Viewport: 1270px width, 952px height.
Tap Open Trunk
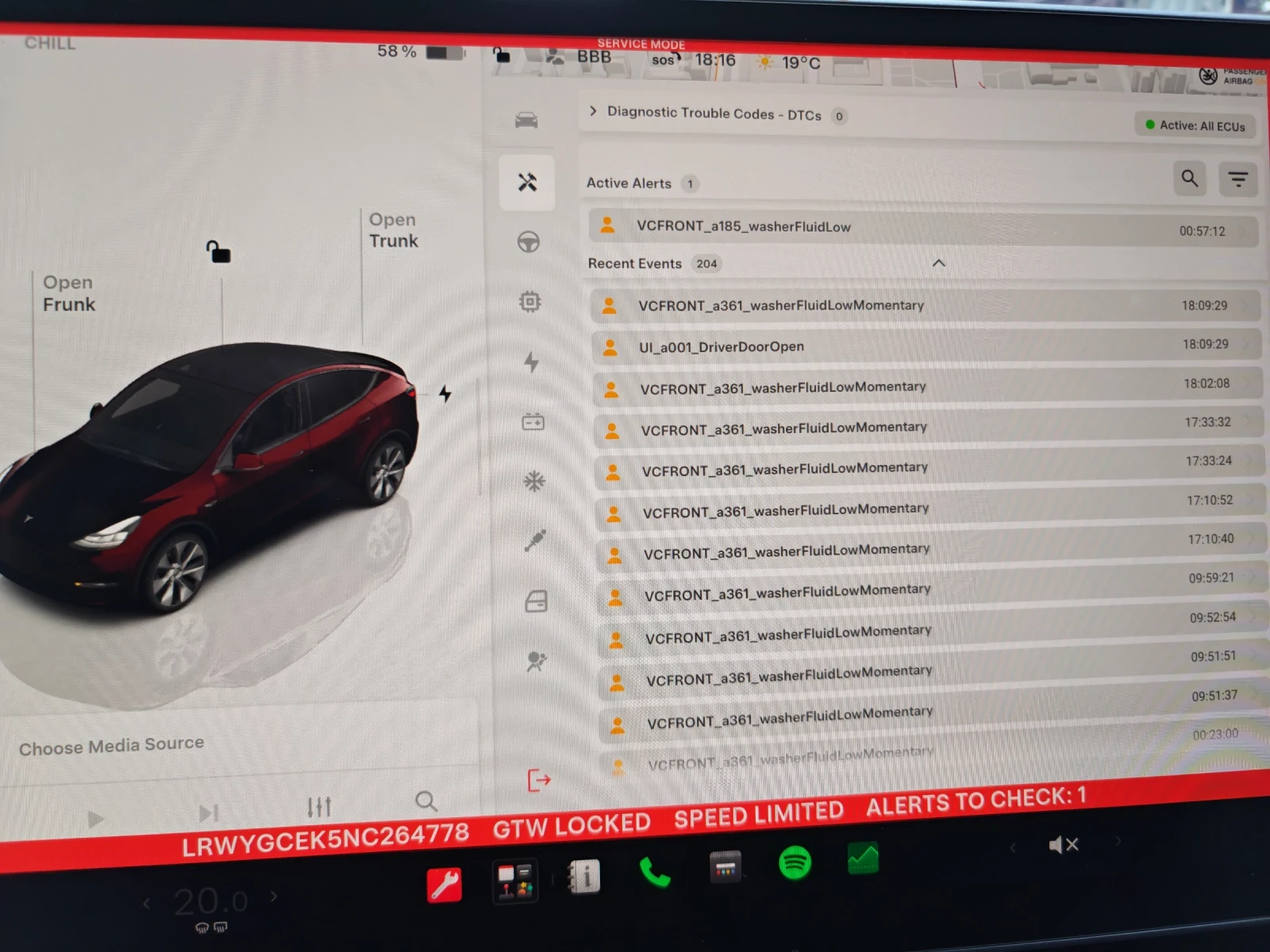pos(394,230)
